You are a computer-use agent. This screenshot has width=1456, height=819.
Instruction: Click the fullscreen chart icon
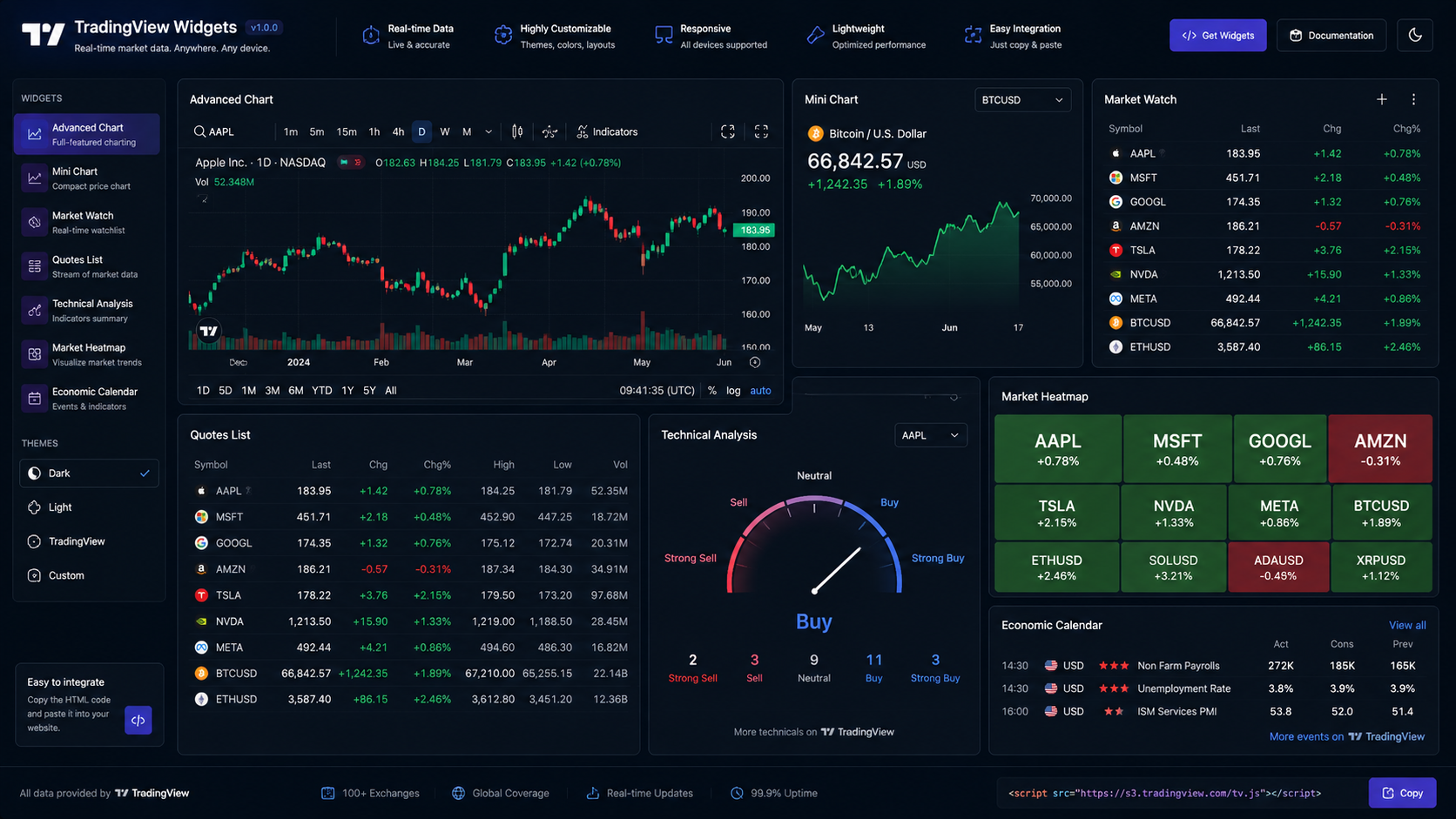coord(761,131)
